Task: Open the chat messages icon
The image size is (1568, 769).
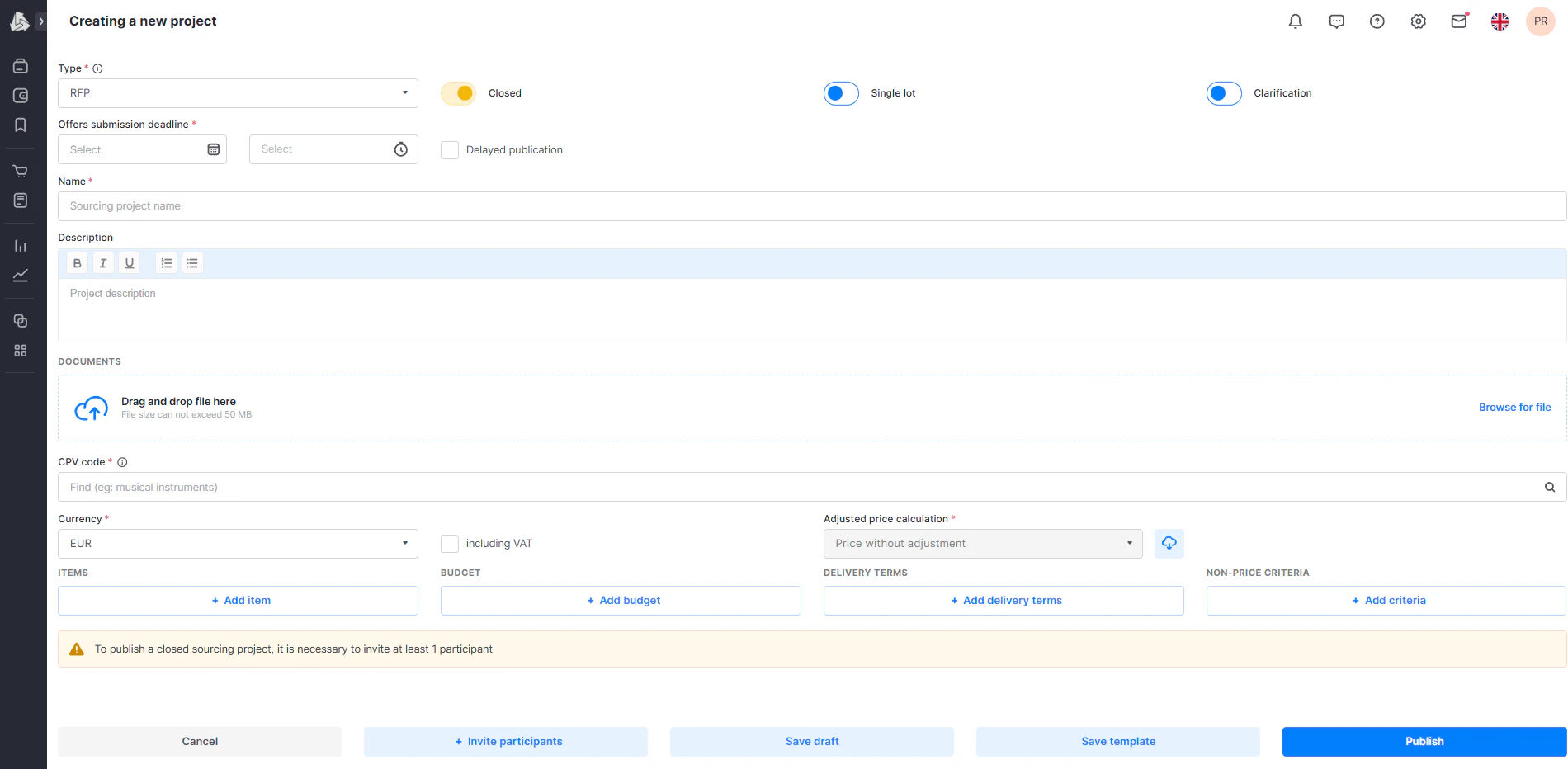Action: coord(1335,21)
